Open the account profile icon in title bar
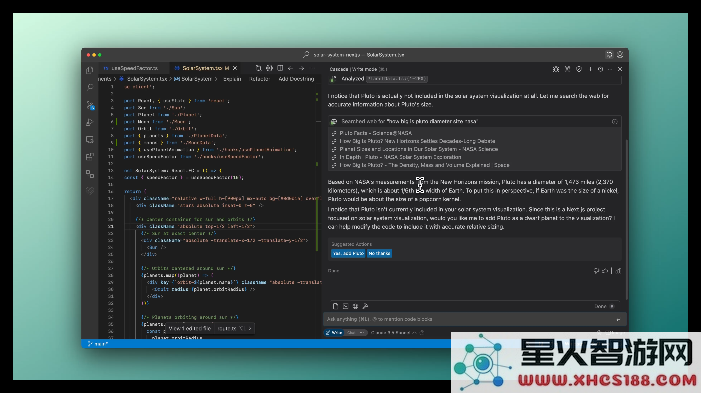701x393 pixels. pos(620,55)
